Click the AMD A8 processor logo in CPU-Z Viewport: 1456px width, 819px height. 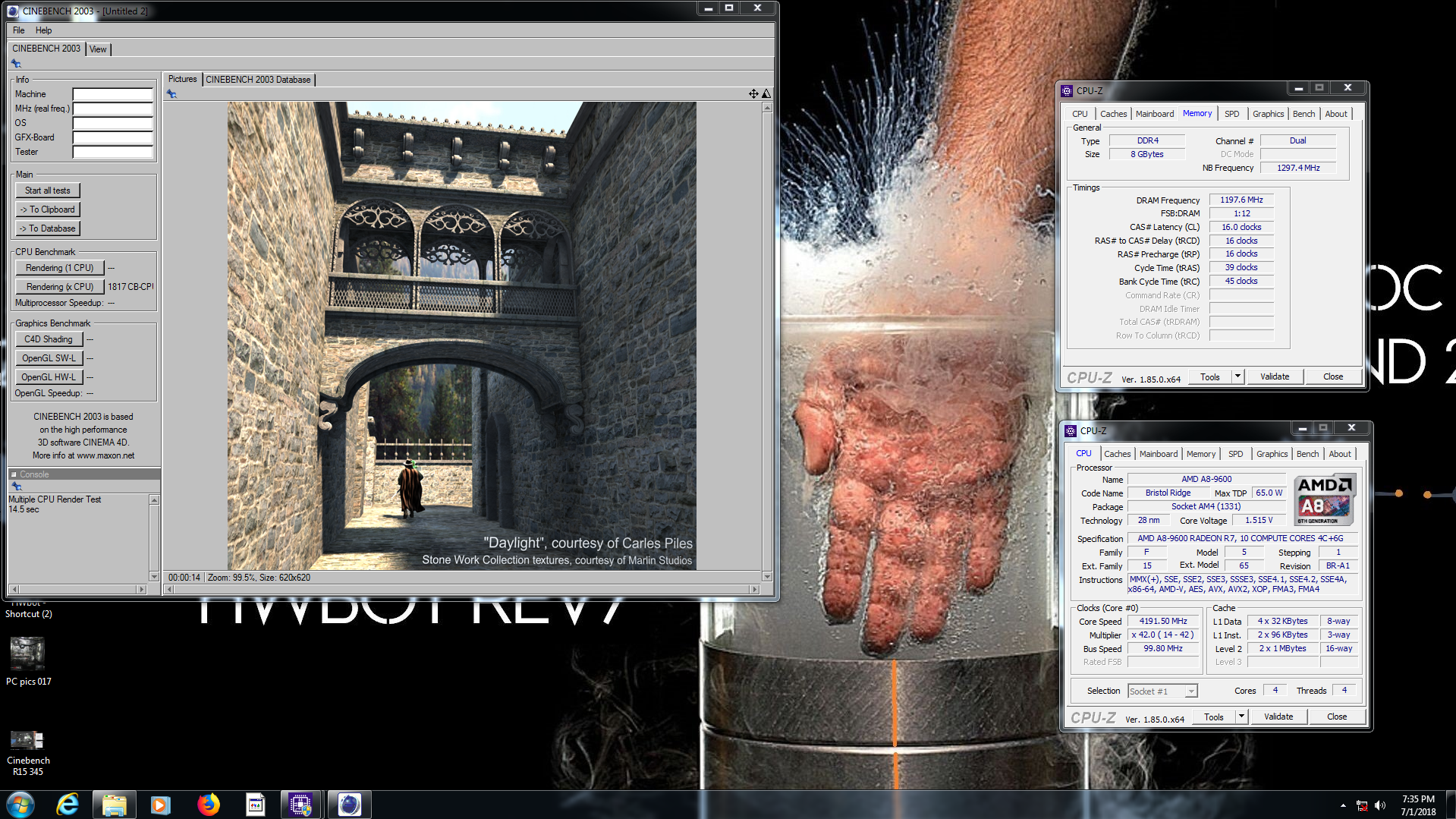point(1324,500)
